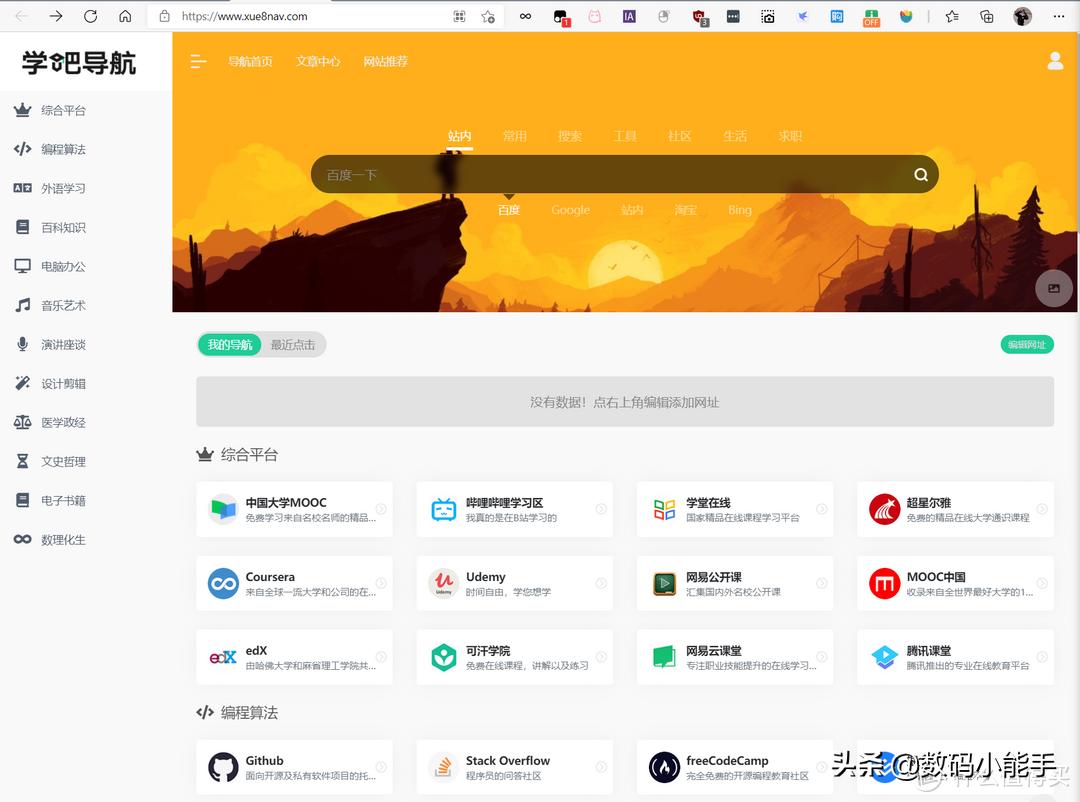This screenshot has height=802, width=1080.
Task: Add page to favorites star icon
Action: pyautogui.click(x=488, y=17)
